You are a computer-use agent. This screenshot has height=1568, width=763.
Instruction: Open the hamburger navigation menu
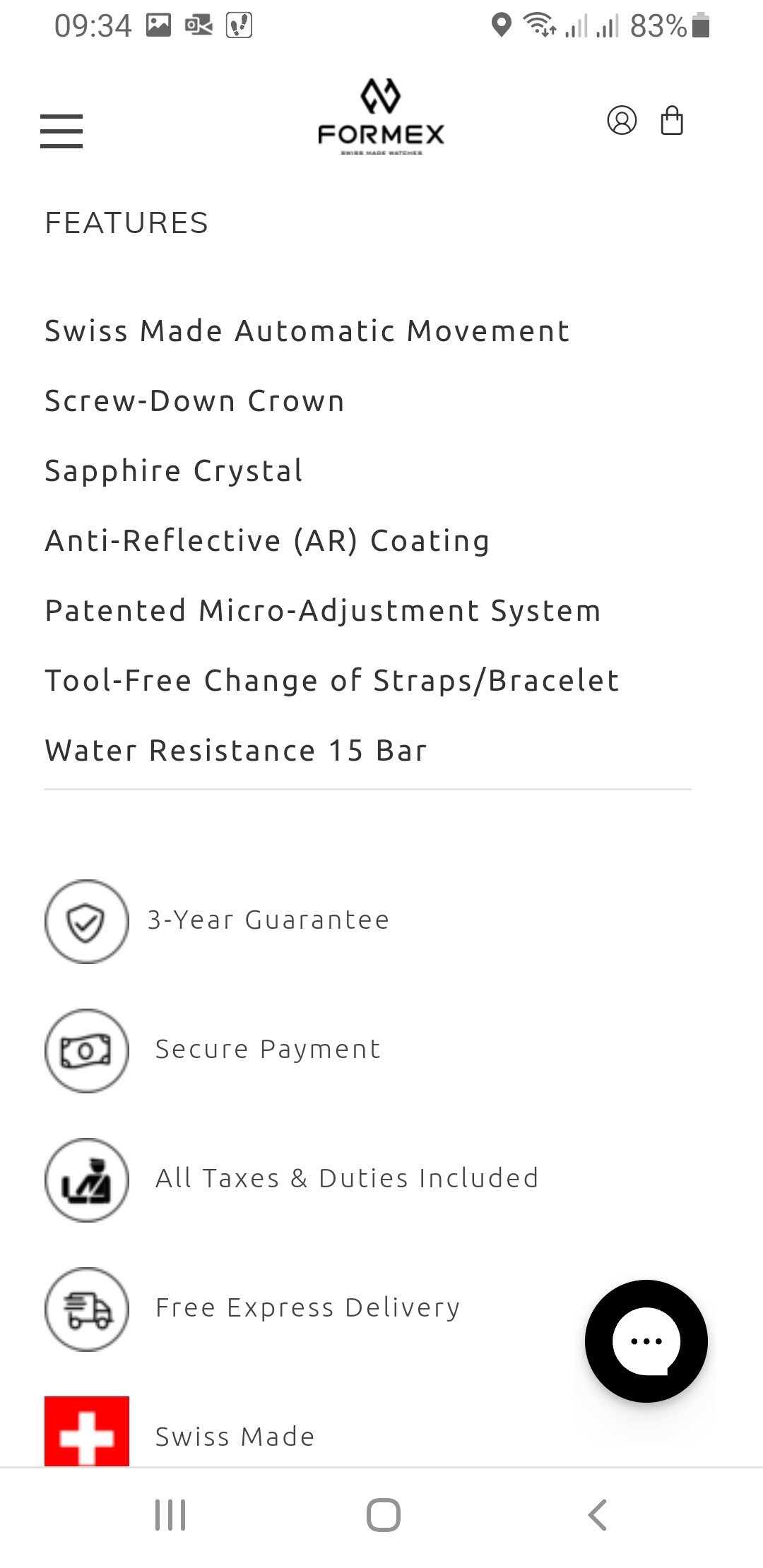[61, 131]
